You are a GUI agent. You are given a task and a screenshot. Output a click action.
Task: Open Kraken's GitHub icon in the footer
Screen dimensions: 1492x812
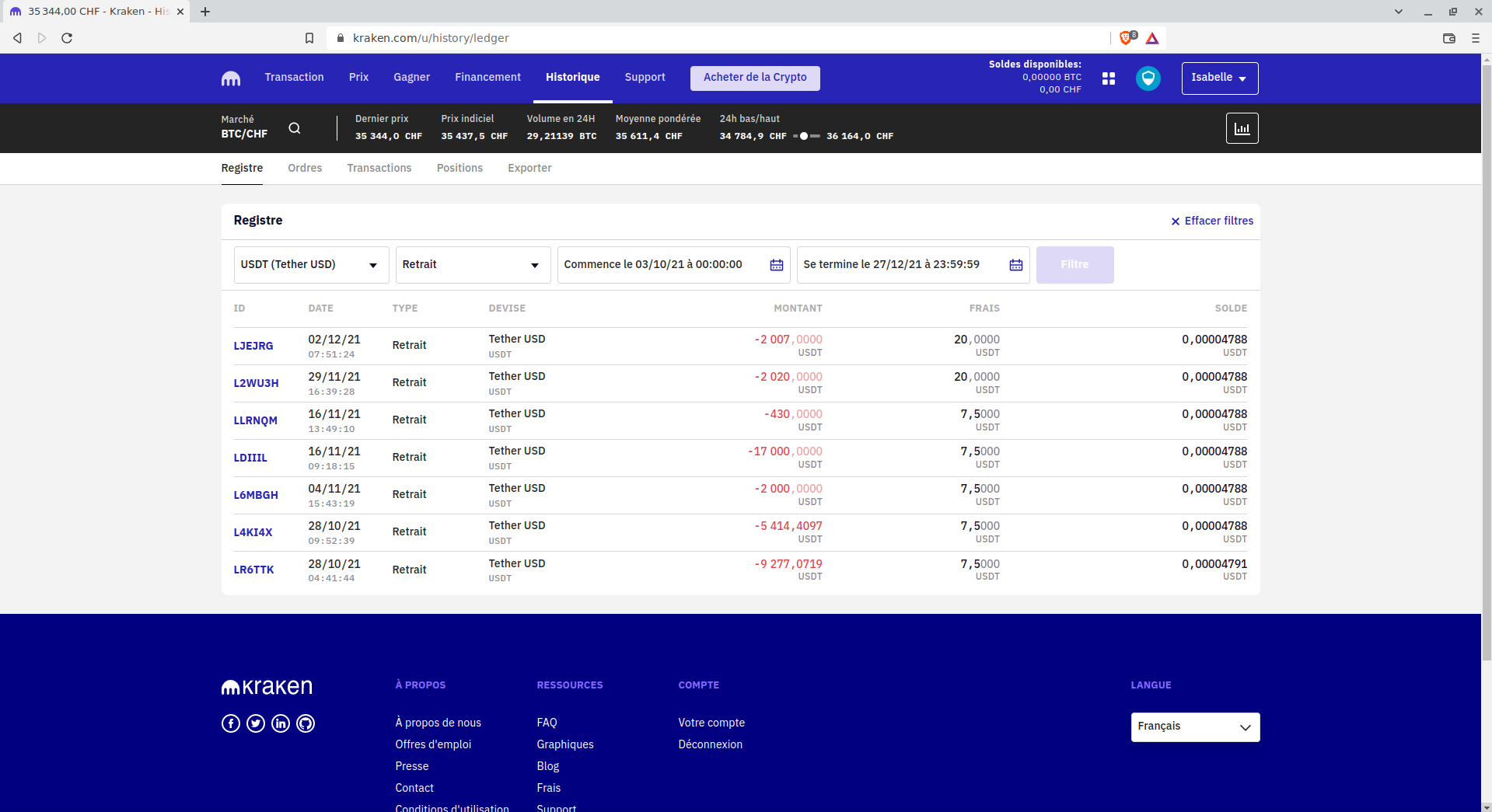click(x=306, y=723)
